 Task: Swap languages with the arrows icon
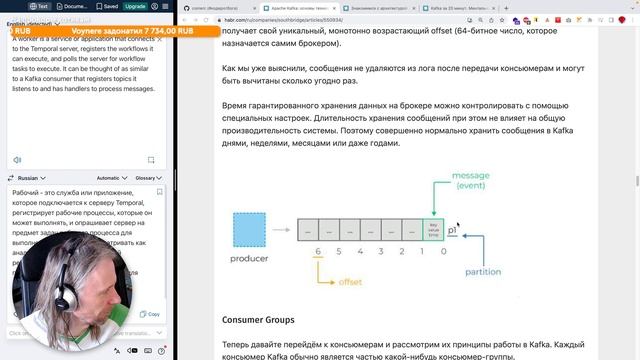11,178
